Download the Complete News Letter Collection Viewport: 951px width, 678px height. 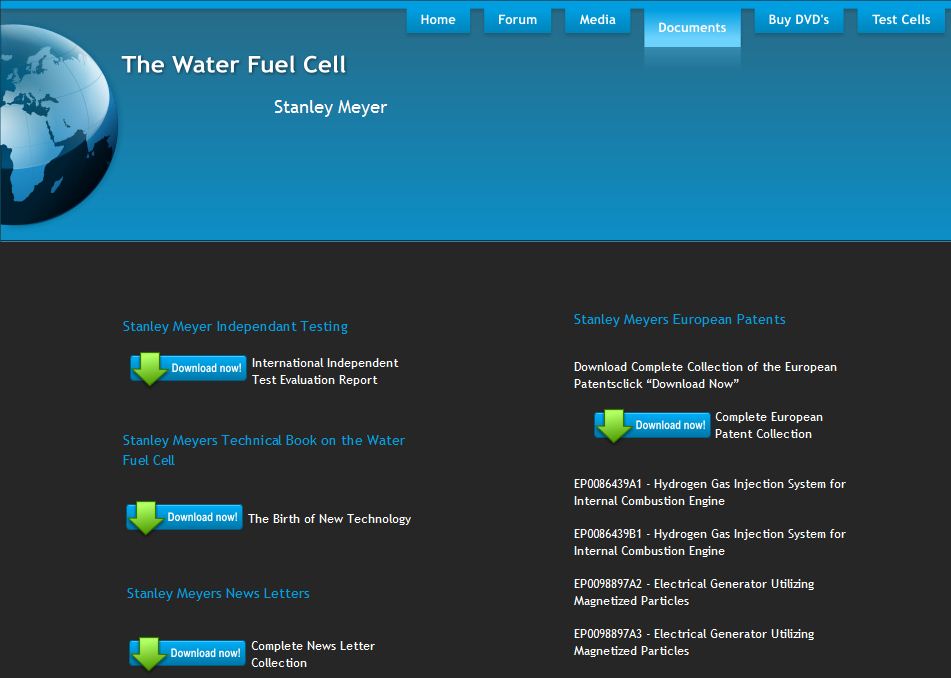click(x=187, y=654)
